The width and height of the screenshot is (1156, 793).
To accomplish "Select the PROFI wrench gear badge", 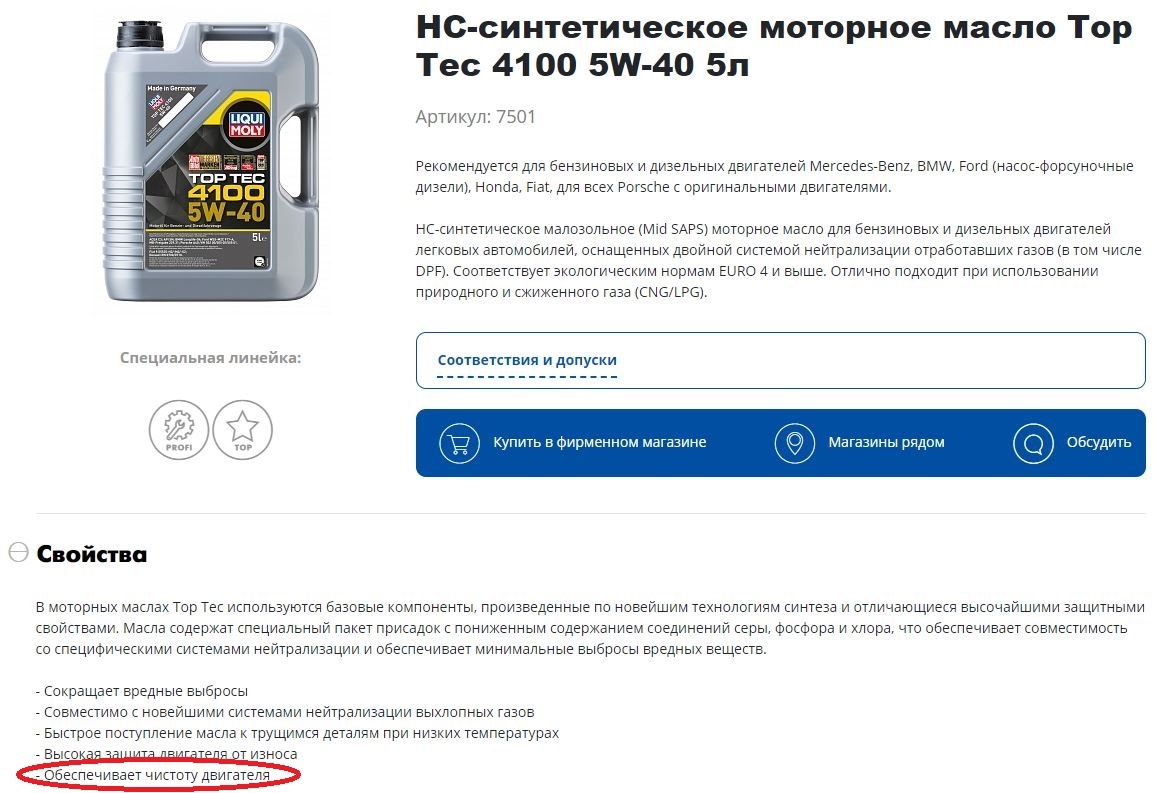I will click(x=179, y=430).
